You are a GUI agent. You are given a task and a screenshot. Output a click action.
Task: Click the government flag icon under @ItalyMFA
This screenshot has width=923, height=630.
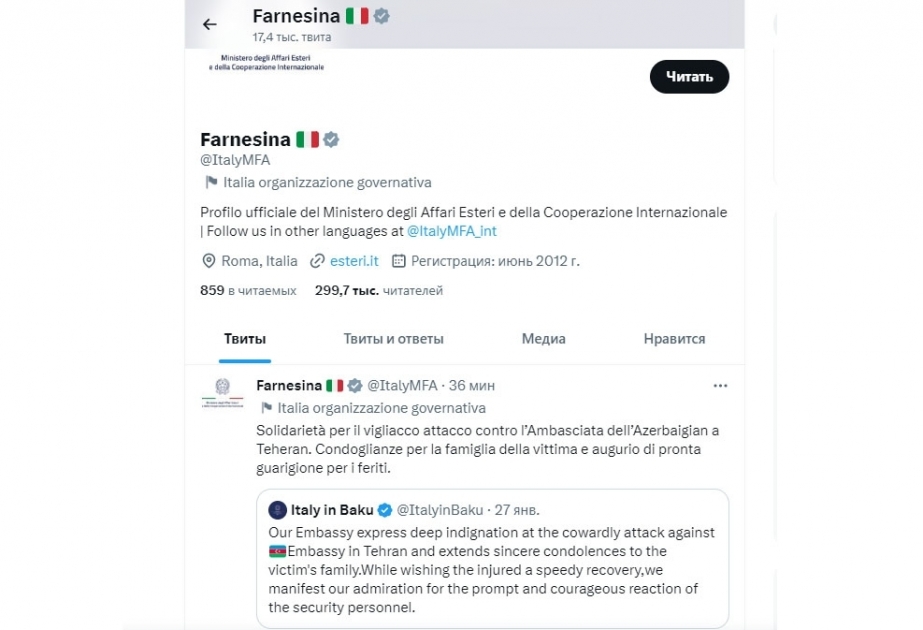tap(211, 183)
